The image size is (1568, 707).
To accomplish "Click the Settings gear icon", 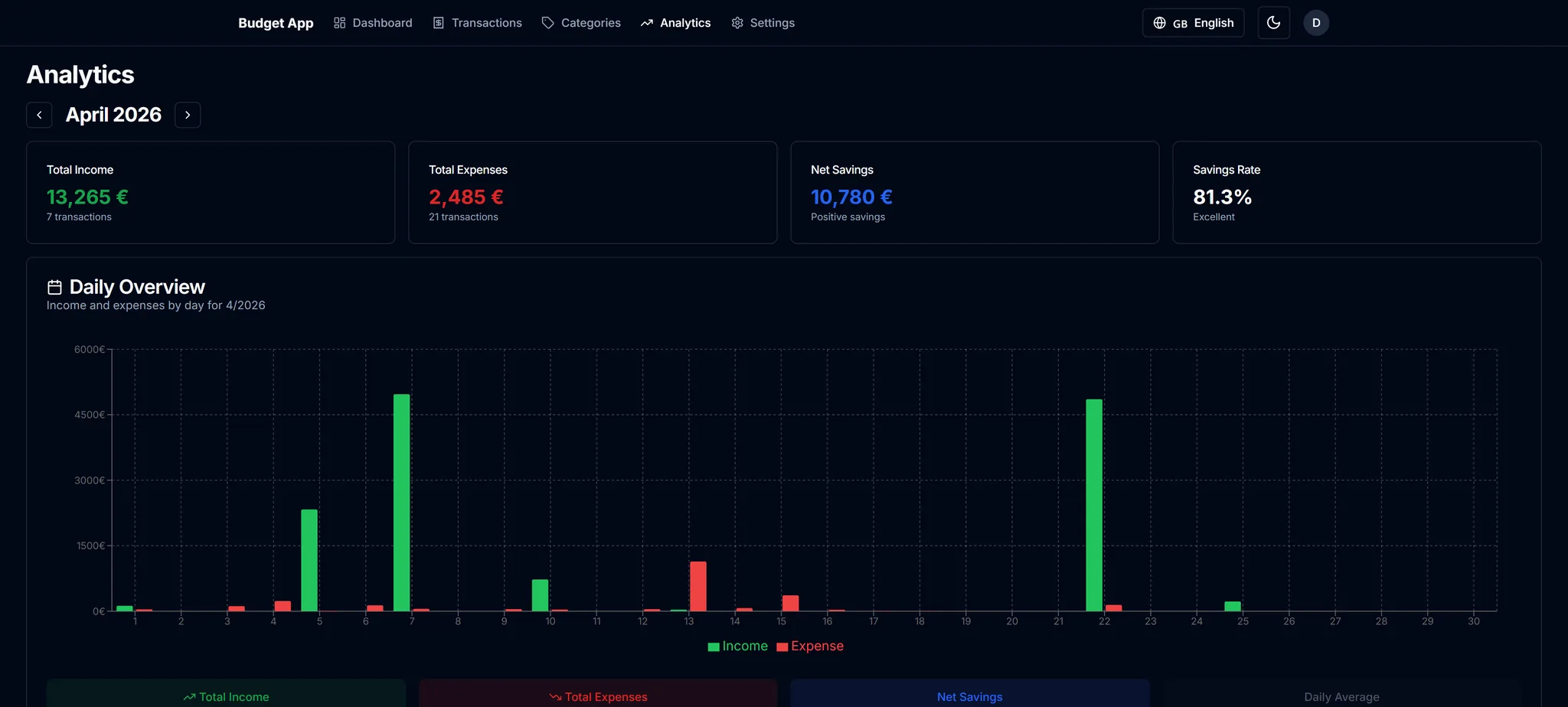I will (737, 23).
